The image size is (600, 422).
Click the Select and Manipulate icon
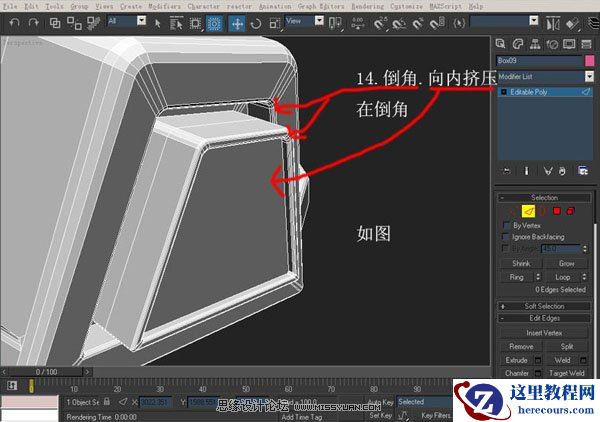coord(358,24)
